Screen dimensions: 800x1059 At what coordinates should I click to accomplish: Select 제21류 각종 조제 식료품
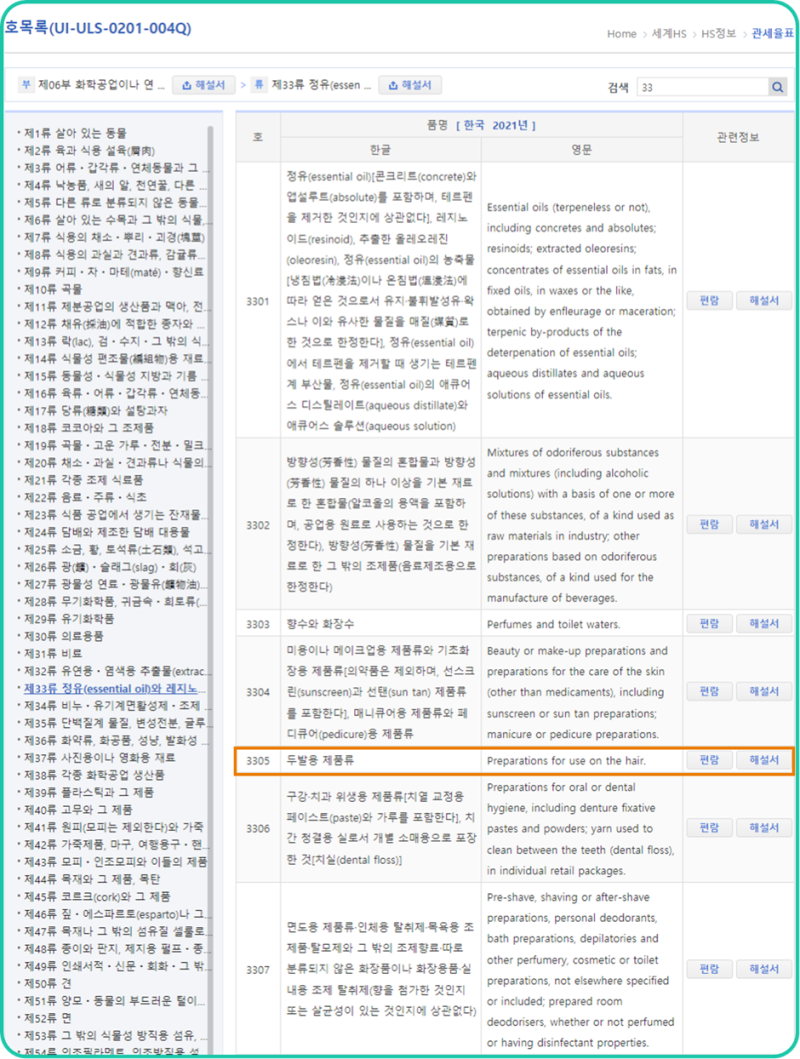click(x=84, y=480)
